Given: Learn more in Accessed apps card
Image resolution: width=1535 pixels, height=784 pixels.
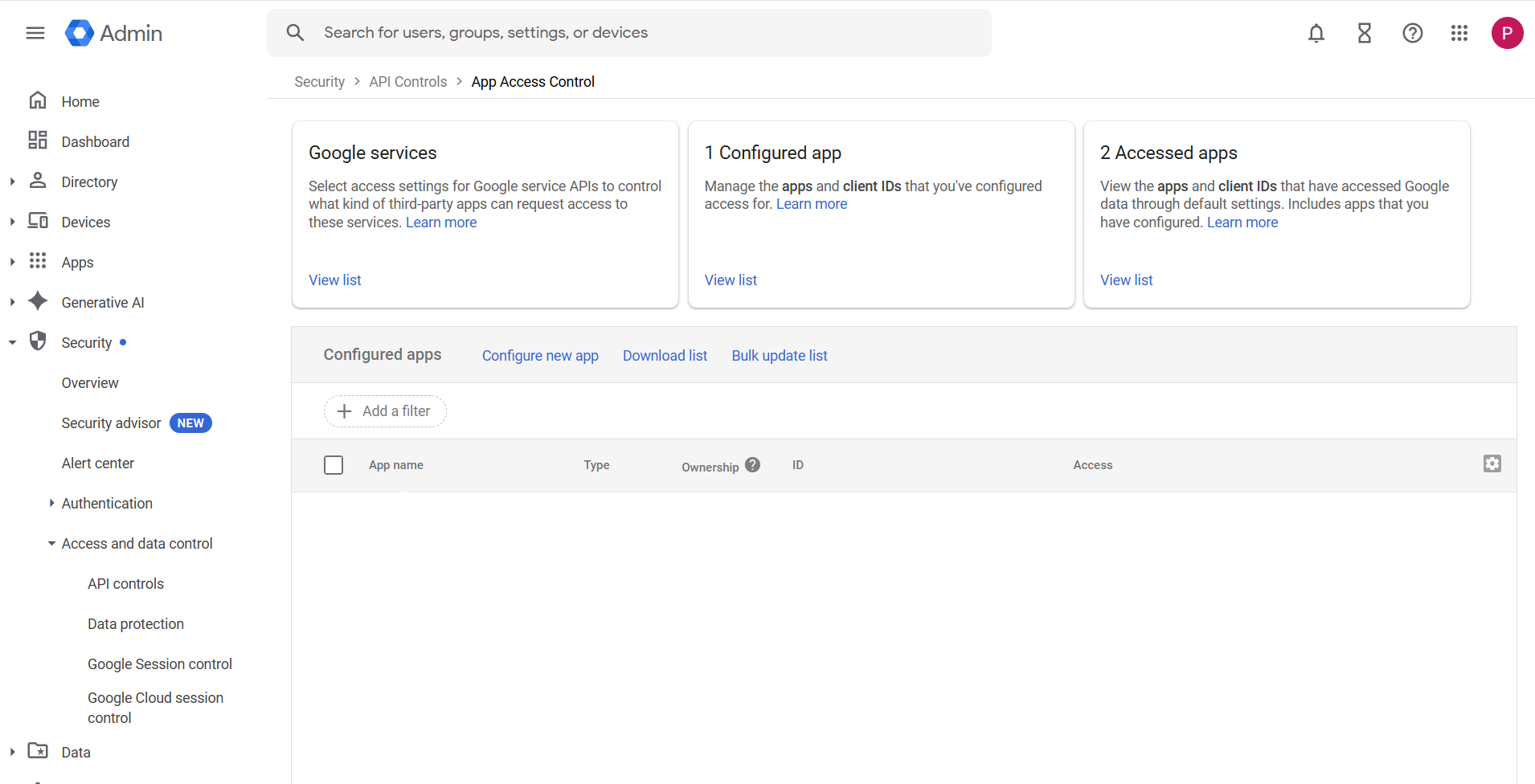Looking at the screenshot, I should click(x=1242, y=223).
